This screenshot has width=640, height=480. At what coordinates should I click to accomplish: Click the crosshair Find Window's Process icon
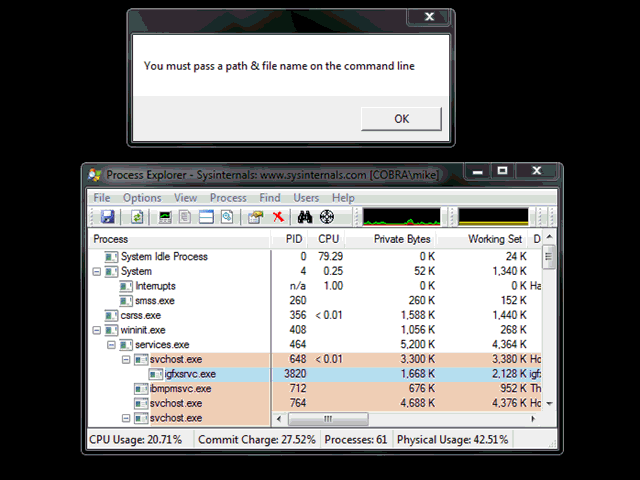point(327,217)
